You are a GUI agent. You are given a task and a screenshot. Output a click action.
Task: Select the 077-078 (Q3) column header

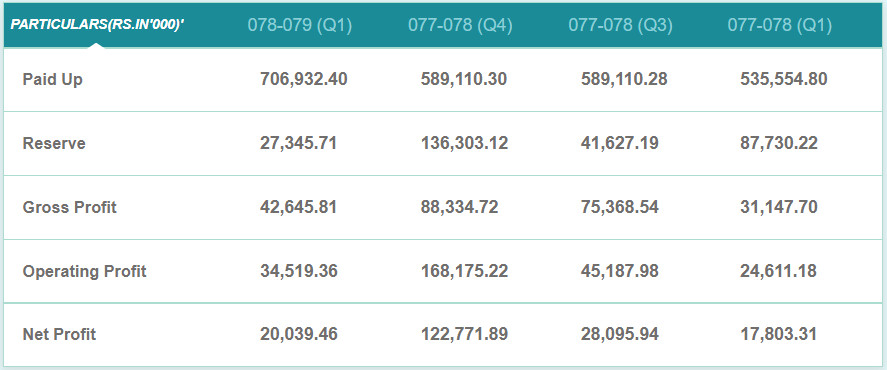point(621,25)
